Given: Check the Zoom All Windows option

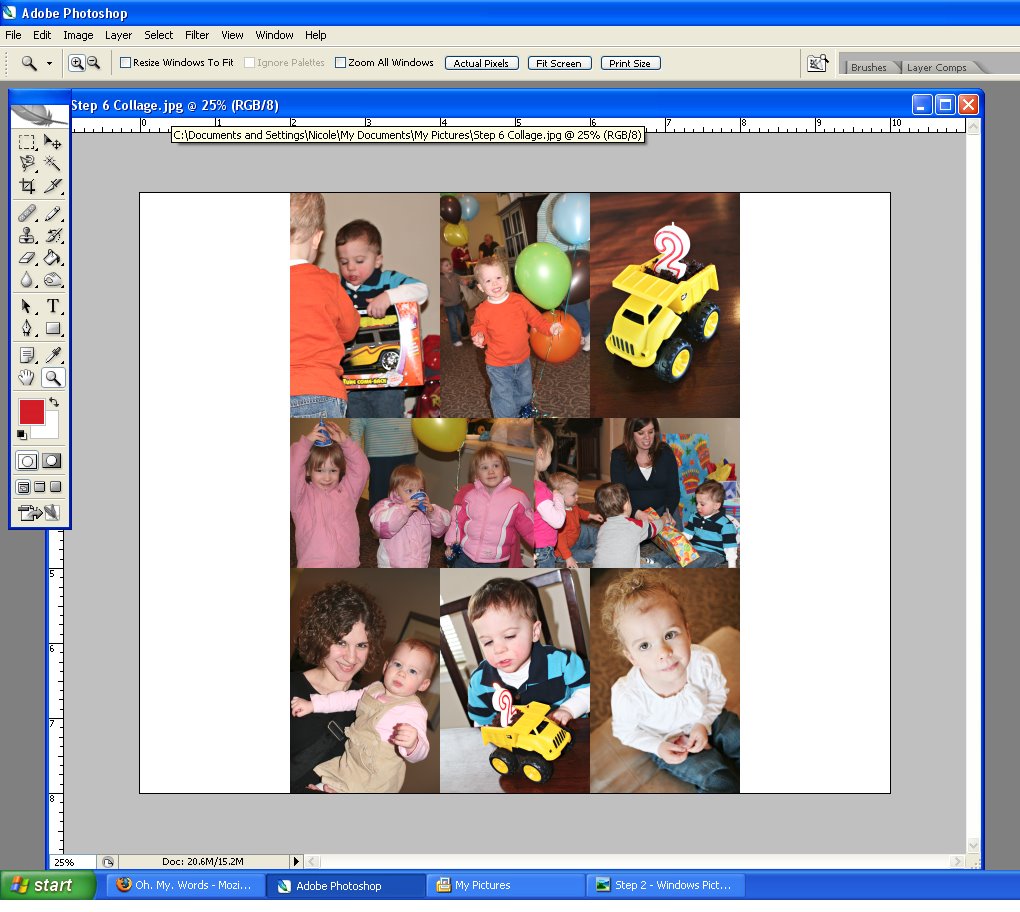Looking at the screenshot, I should tap(340, 63).
